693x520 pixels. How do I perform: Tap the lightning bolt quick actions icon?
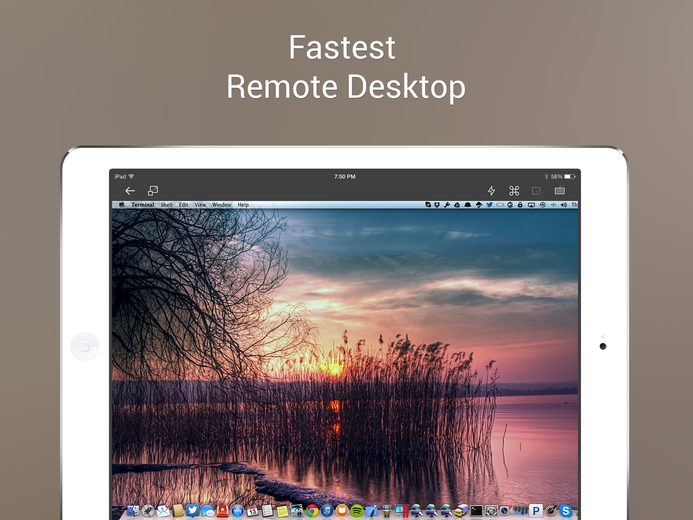tap(491, 191)
